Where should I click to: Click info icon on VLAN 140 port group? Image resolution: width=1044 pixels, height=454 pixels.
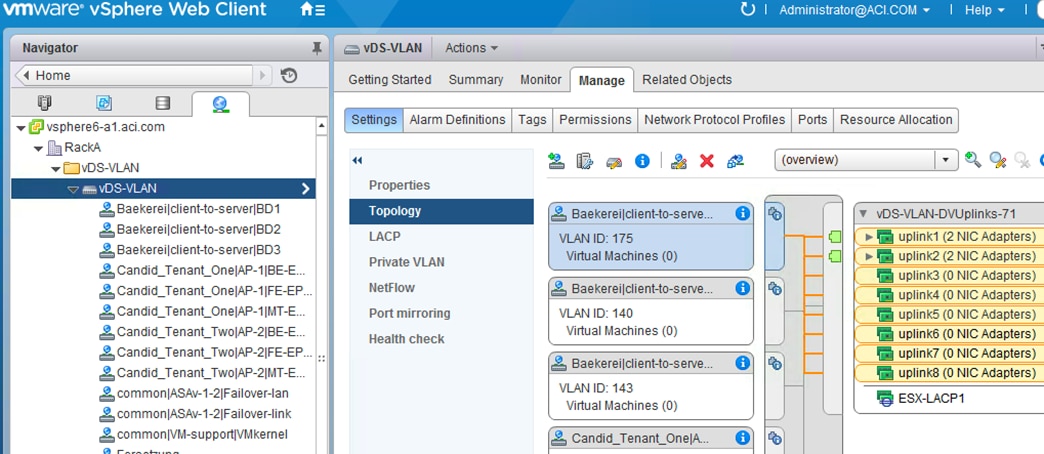tap(742, 288)
